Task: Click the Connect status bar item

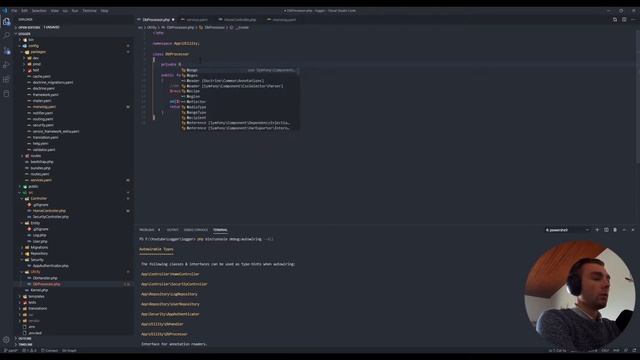Action: (50, 350)
